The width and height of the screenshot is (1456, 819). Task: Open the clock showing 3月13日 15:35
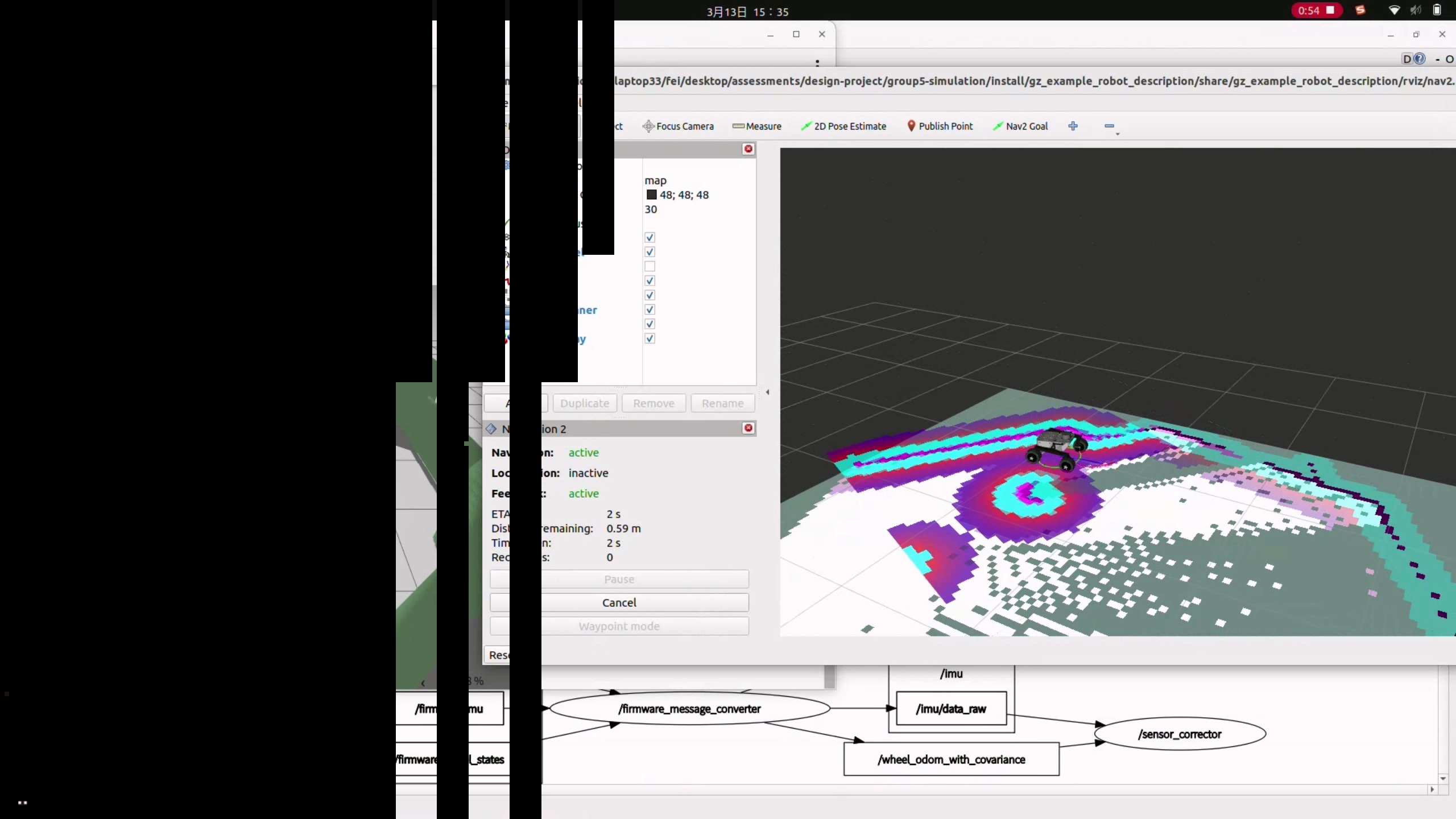coord(747,11)
